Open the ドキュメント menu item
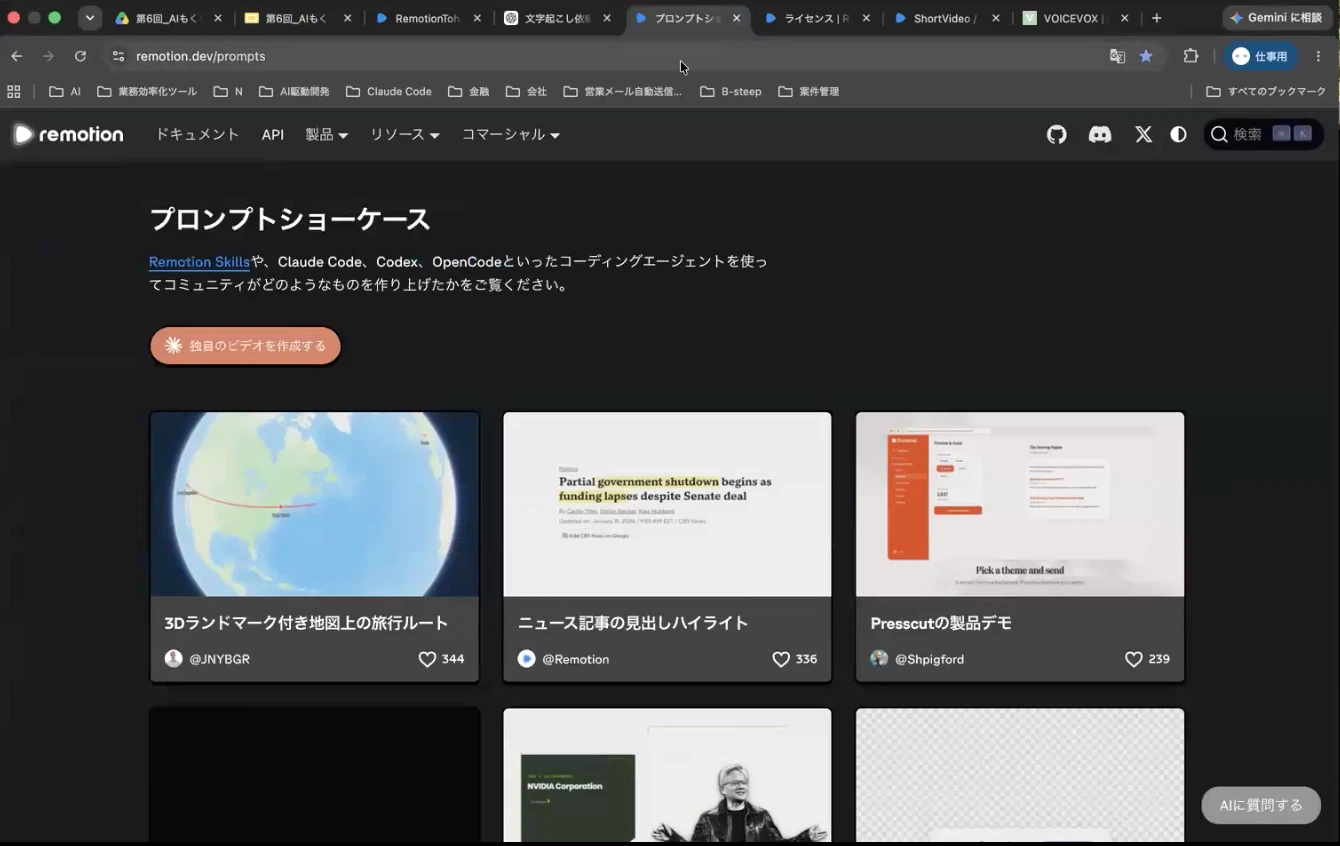This screenshot has height=846, width=1340. point(197,134)
